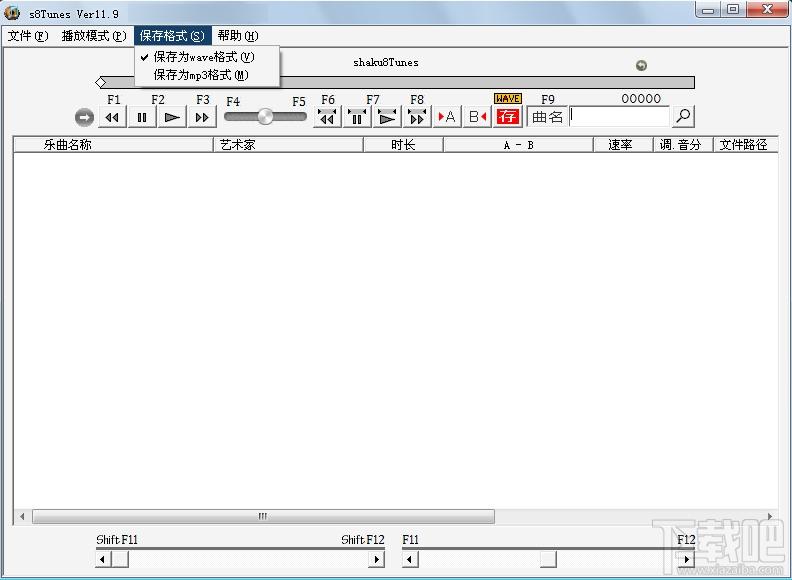792x580 pixels.
Task: Click the Shift F11 slider thumb
Action: (x=120, y=559)
